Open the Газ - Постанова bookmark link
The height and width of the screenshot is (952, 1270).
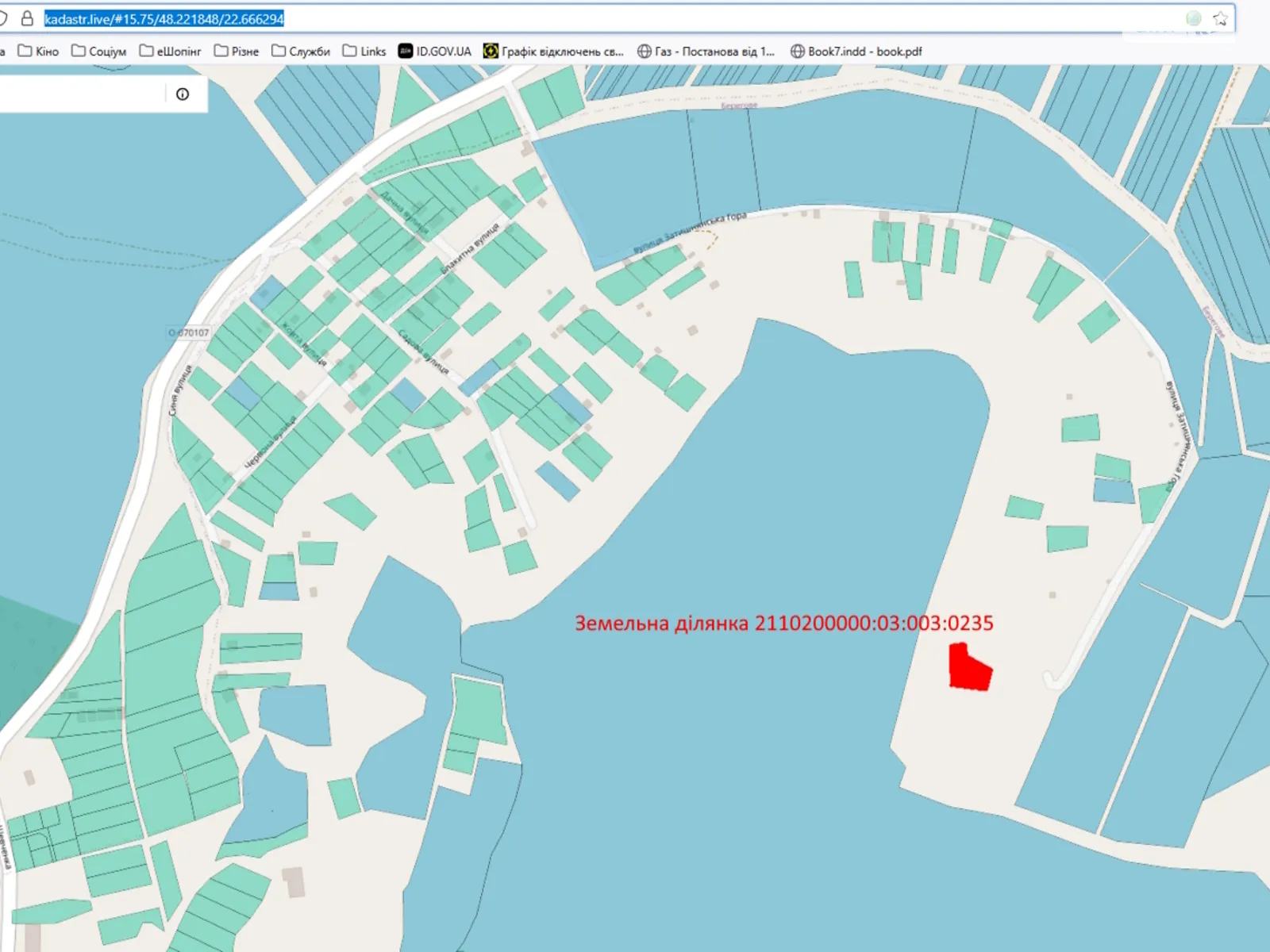point(714,52)
